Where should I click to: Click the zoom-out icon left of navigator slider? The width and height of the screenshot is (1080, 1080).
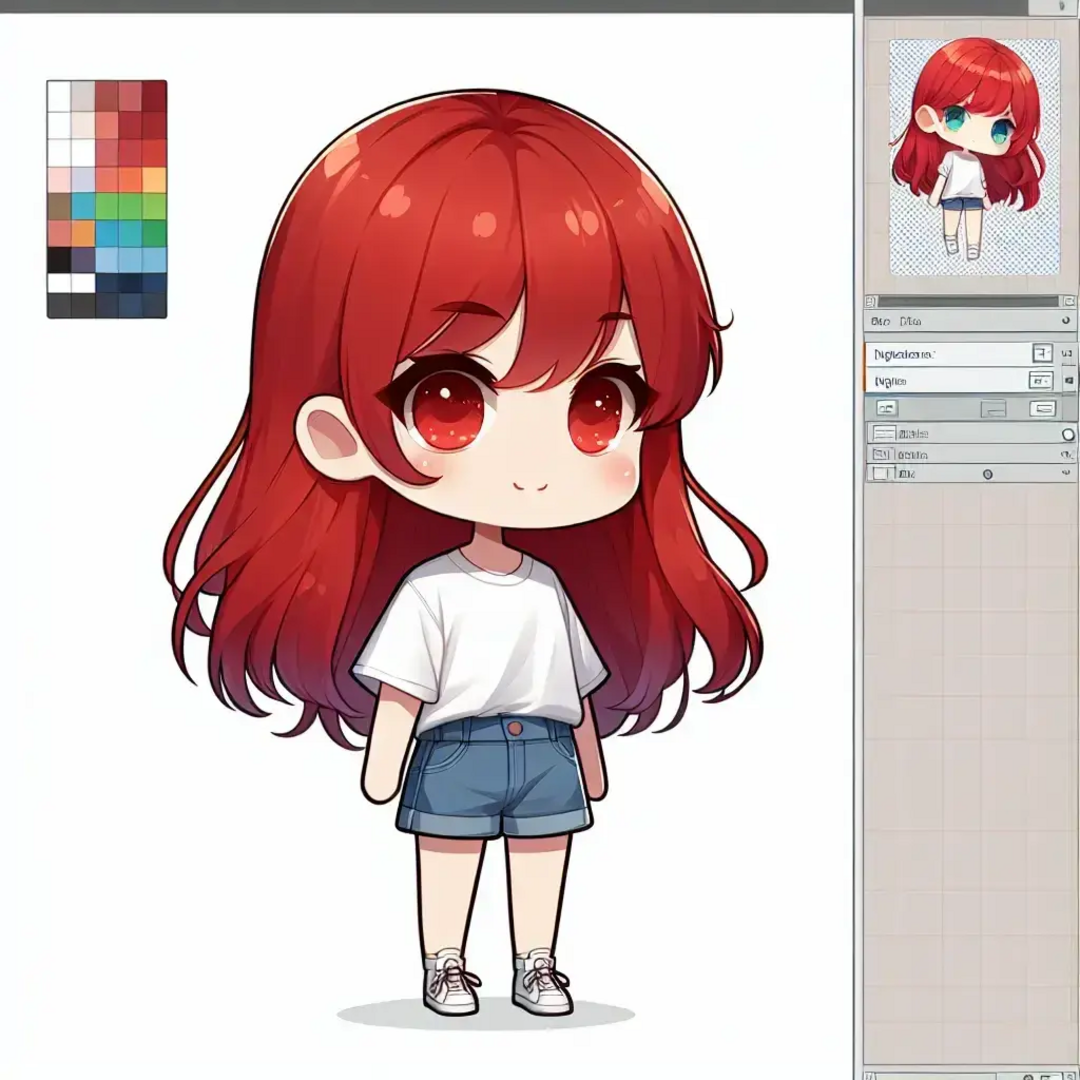click(x=871, y=301)
